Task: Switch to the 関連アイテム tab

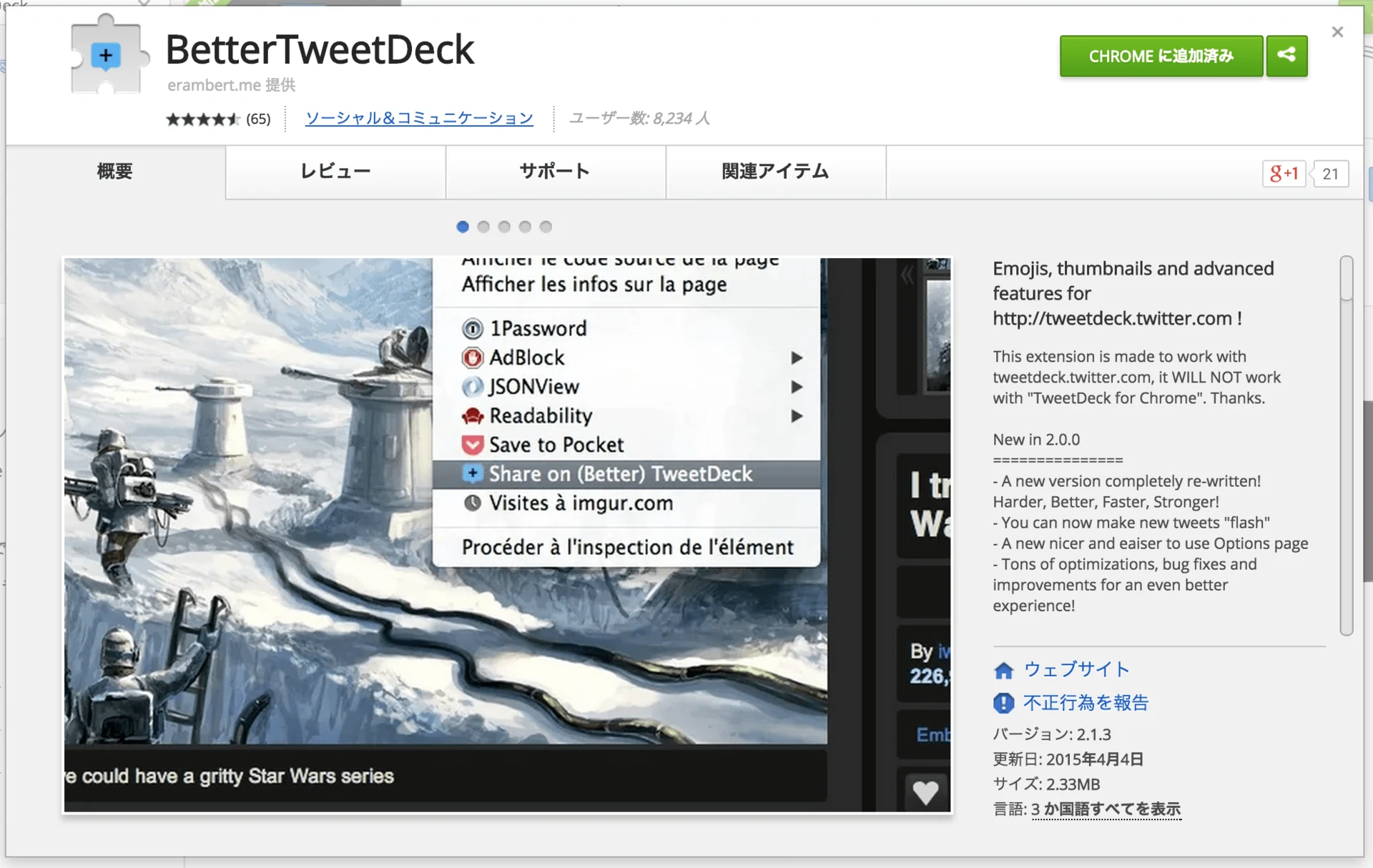Action: (776, 172)
